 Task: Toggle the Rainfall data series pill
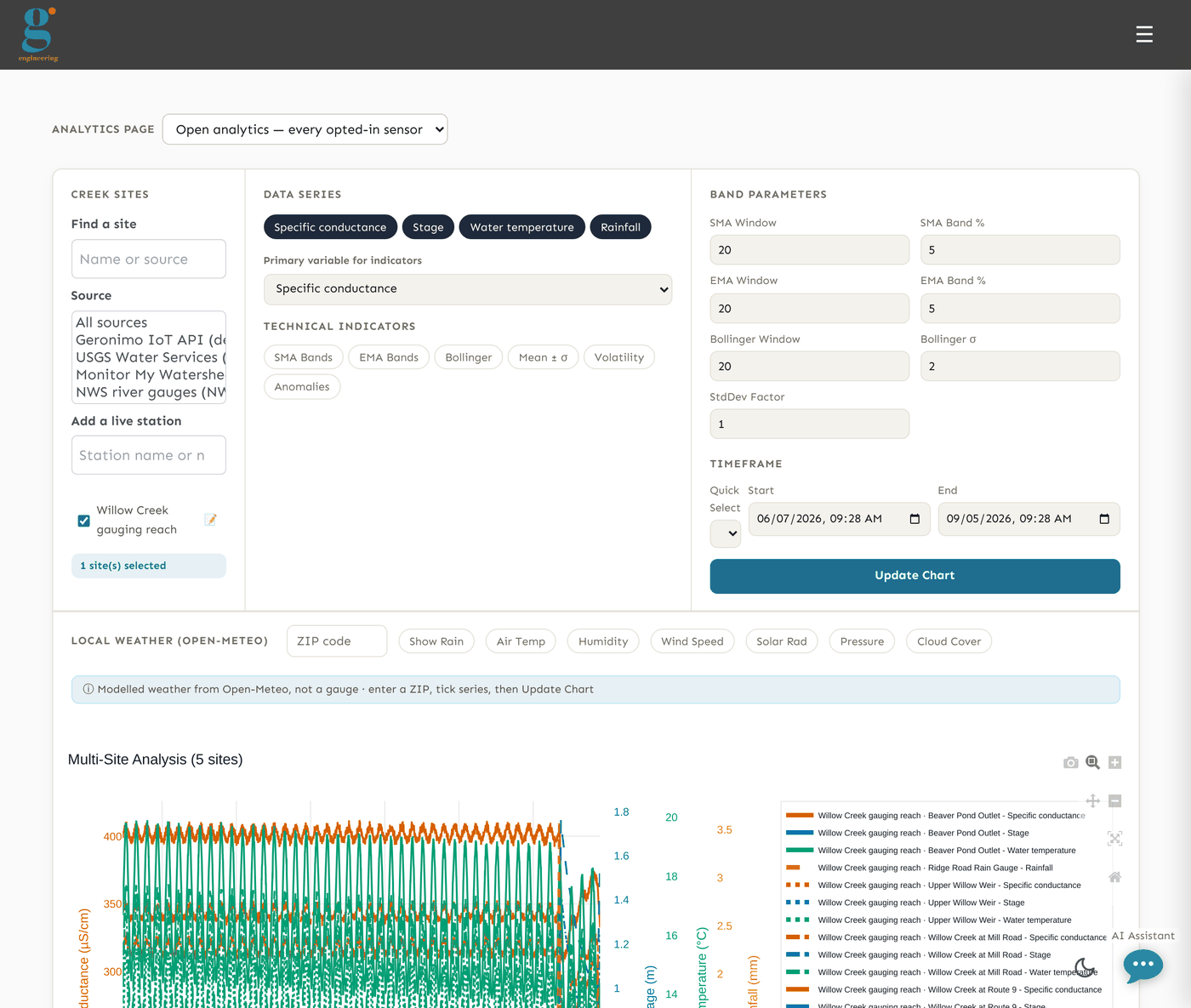(x=621, y=227)
